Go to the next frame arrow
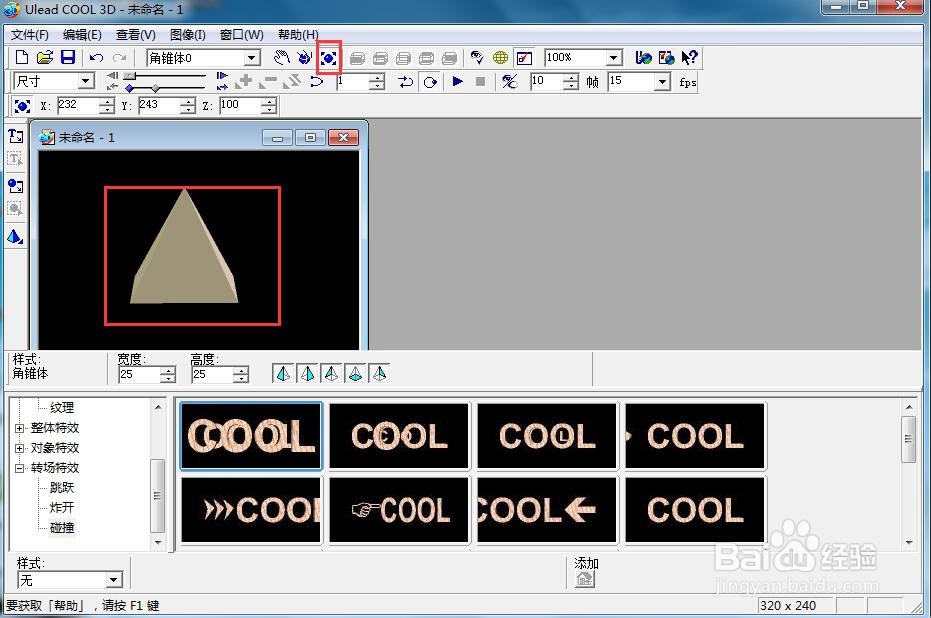The width and height of the screenshot is (931, 618). click(x=222, y=76)
